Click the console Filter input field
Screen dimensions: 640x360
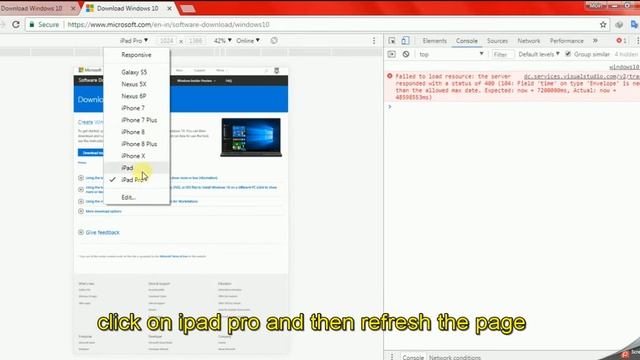coord(502,54)
